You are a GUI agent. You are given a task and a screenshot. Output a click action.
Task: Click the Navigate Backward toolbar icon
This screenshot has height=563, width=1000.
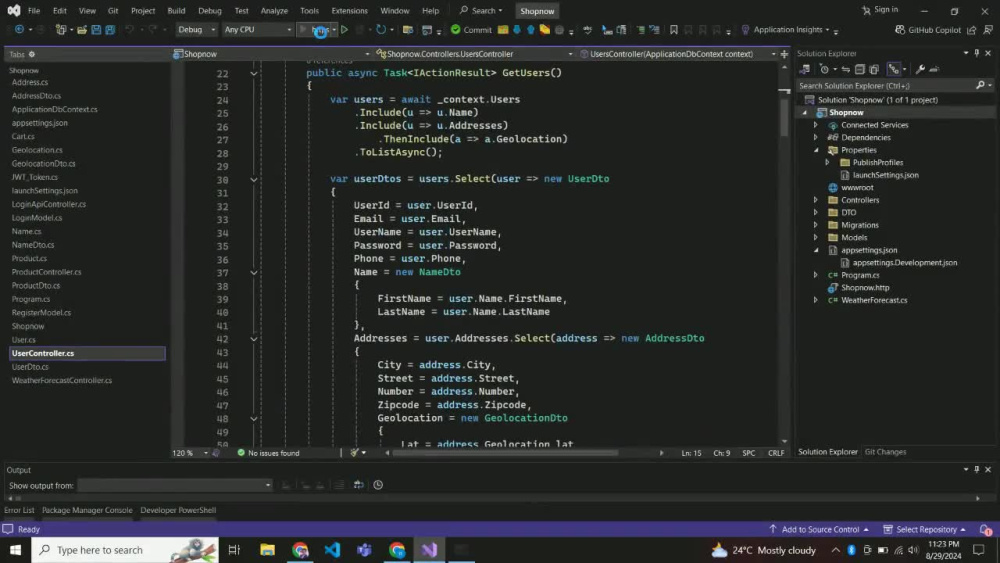coord(19,29)
